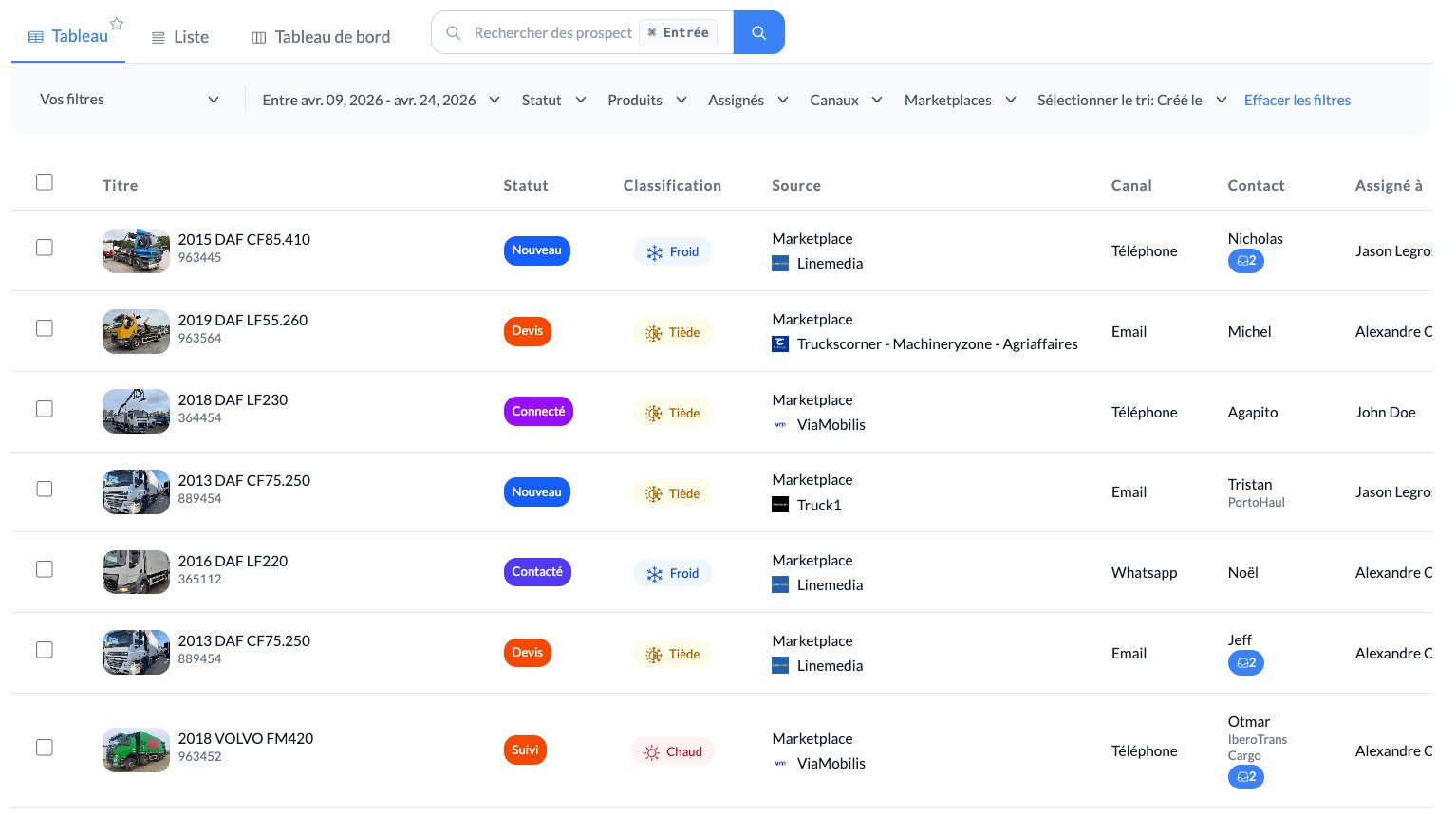Toggle the select-all checkbox in table header

(45, 182)
